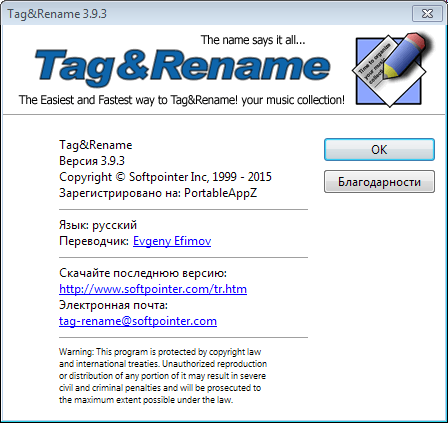Click the pencil and note logo icon
The width and height of the screenshot is (448, 423).
(x=390, y=69)
